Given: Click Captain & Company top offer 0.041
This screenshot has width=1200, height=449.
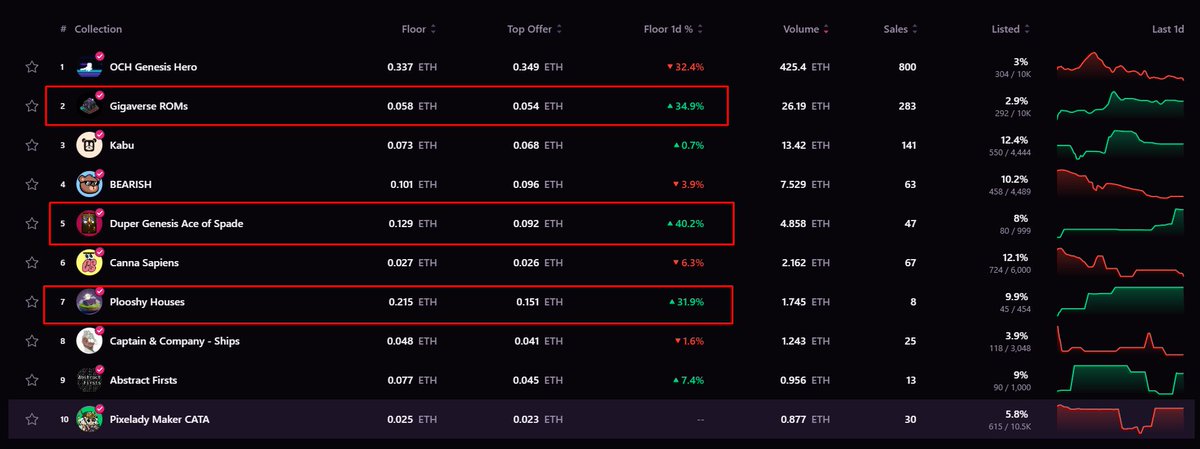Looking at the screenshot, I should 540,341.
